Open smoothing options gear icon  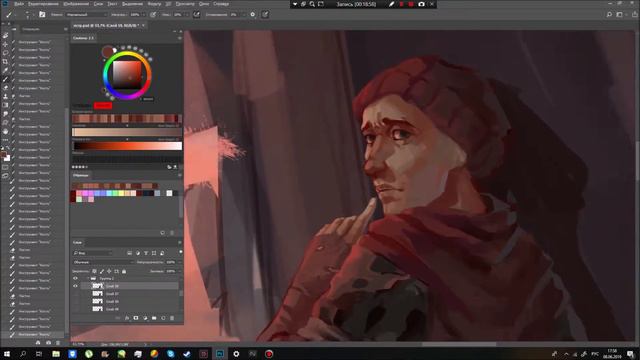pos(253,14)
